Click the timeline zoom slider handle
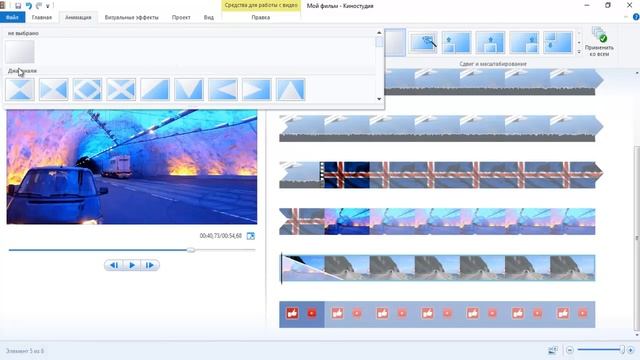The width and height of the screenshot is (640, 360). click(622, 350)
